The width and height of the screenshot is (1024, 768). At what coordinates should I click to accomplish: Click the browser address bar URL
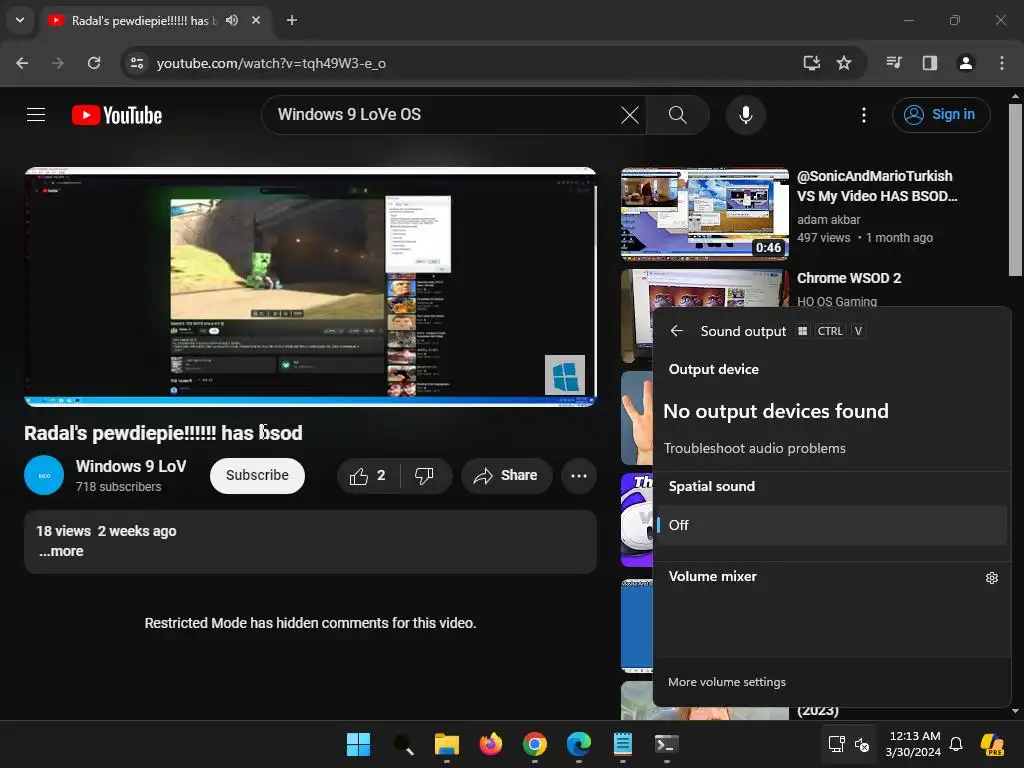coord(271,63)
